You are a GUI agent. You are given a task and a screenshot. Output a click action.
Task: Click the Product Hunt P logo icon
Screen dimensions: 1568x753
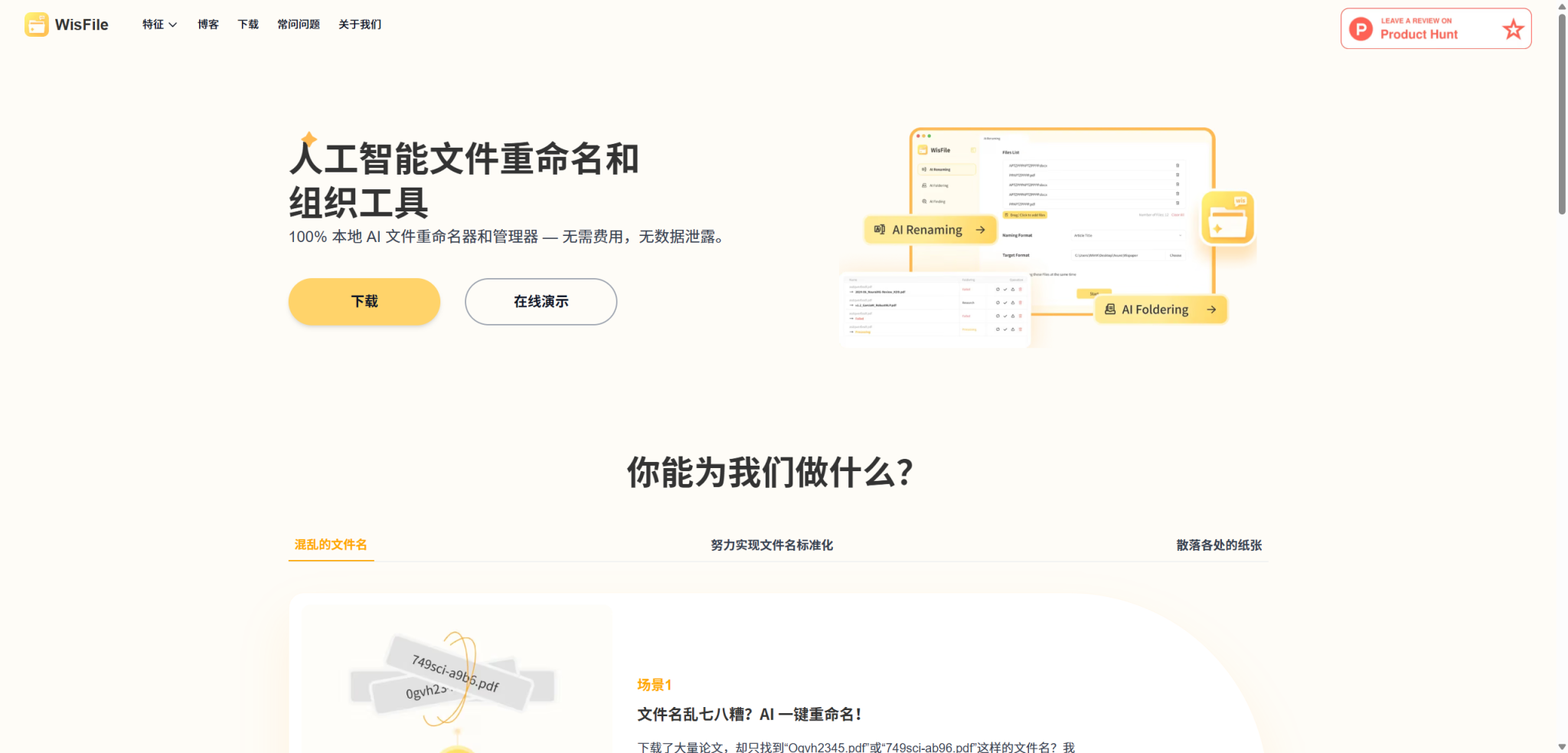coord(1361,29)
